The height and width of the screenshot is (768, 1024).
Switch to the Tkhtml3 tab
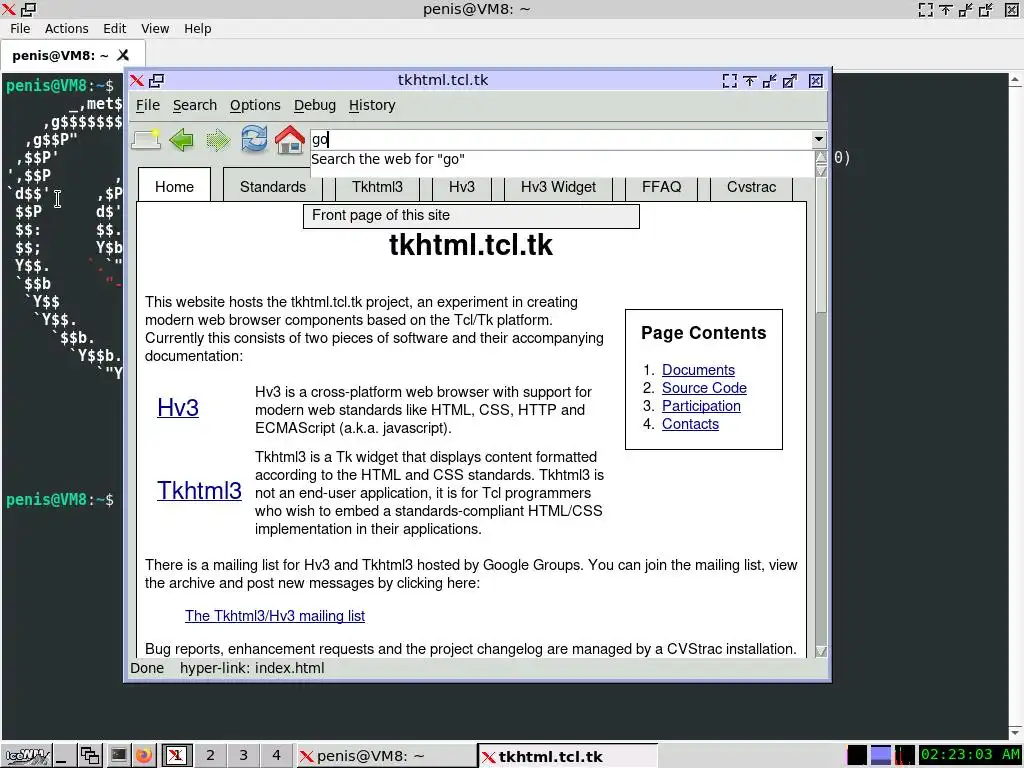377,187
